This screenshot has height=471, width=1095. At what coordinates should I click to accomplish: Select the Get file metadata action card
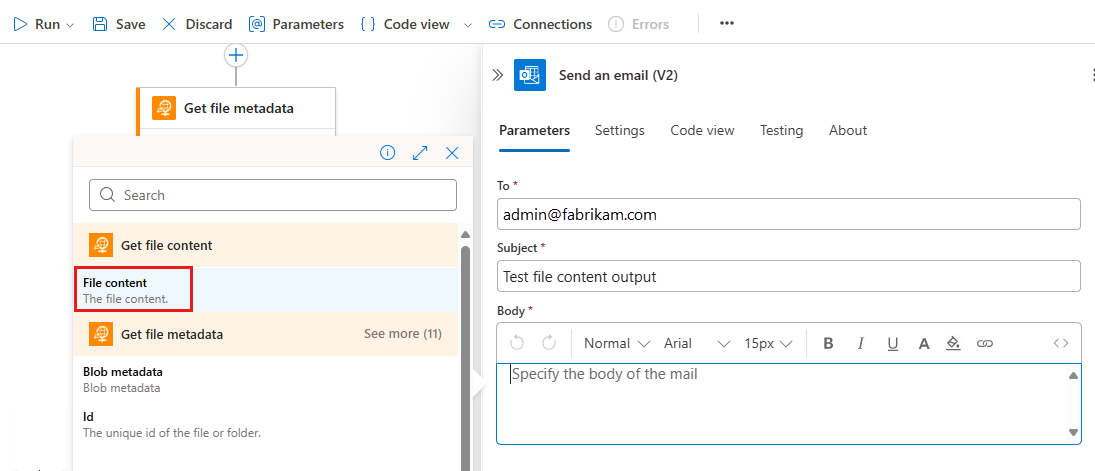click(x=236, y=108)
